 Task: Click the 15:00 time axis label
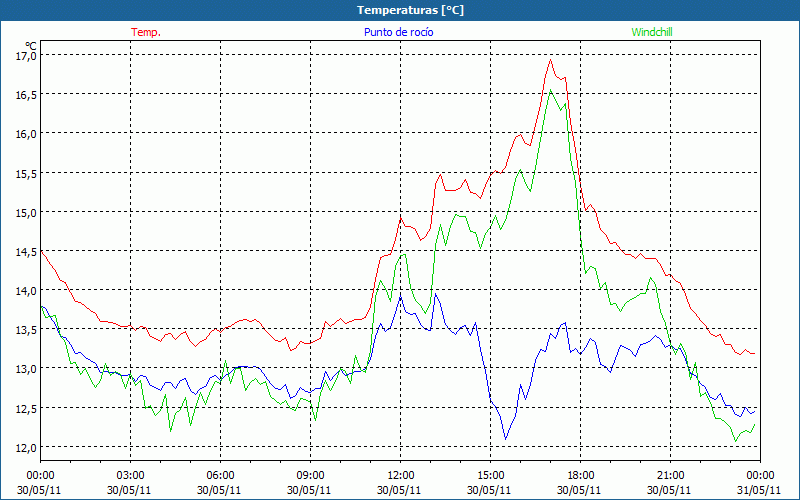coord(490,476)
